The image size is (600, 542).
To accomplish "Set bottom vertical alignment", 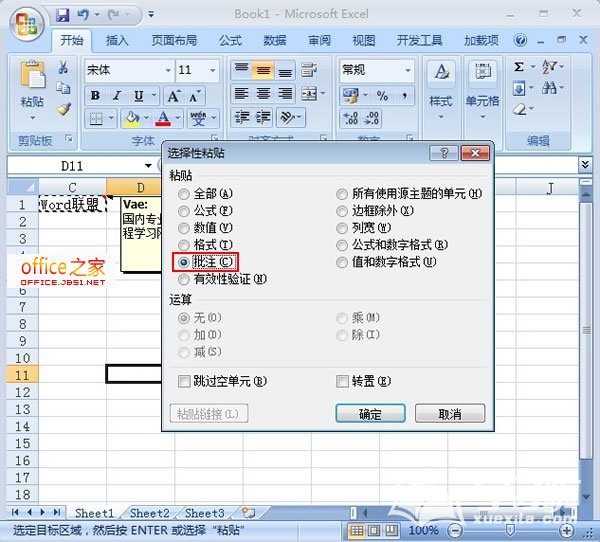I will pos(285,69).
